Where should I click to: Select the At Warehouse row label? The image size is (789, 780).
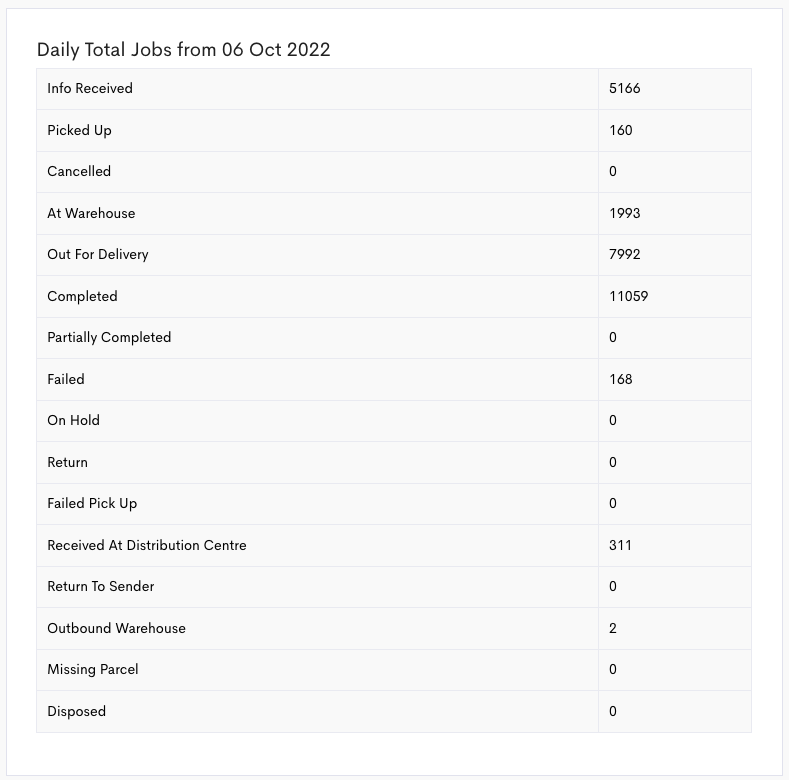91,213
